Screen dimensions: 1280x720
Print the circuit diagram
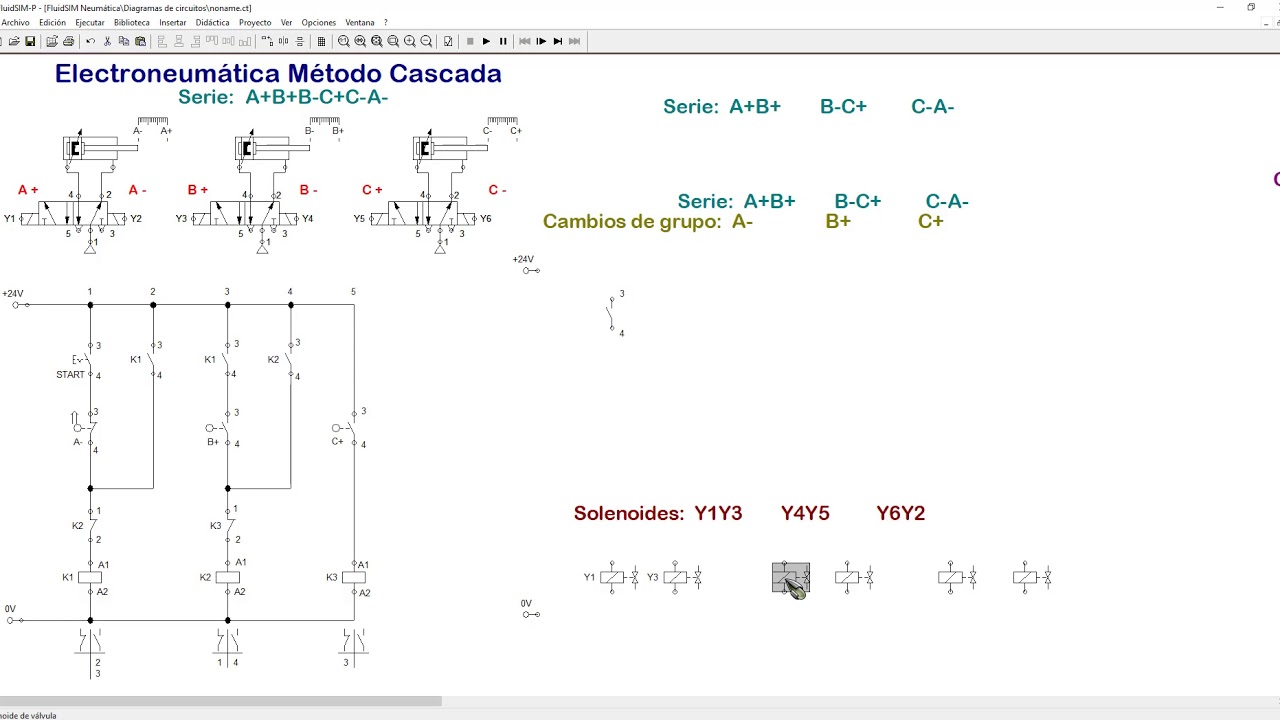pos(68,41)
